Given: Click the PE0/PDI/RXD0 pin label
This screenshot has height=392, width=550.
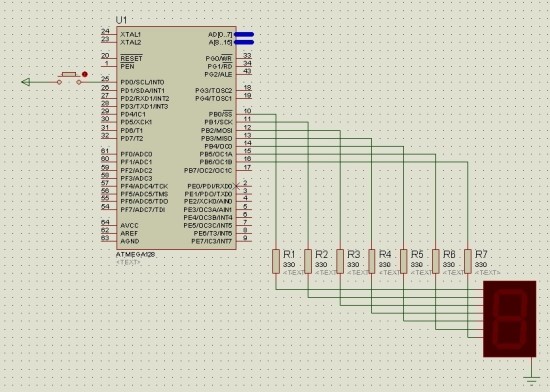Looking at the screenshot, I should [x=210, y=186].
